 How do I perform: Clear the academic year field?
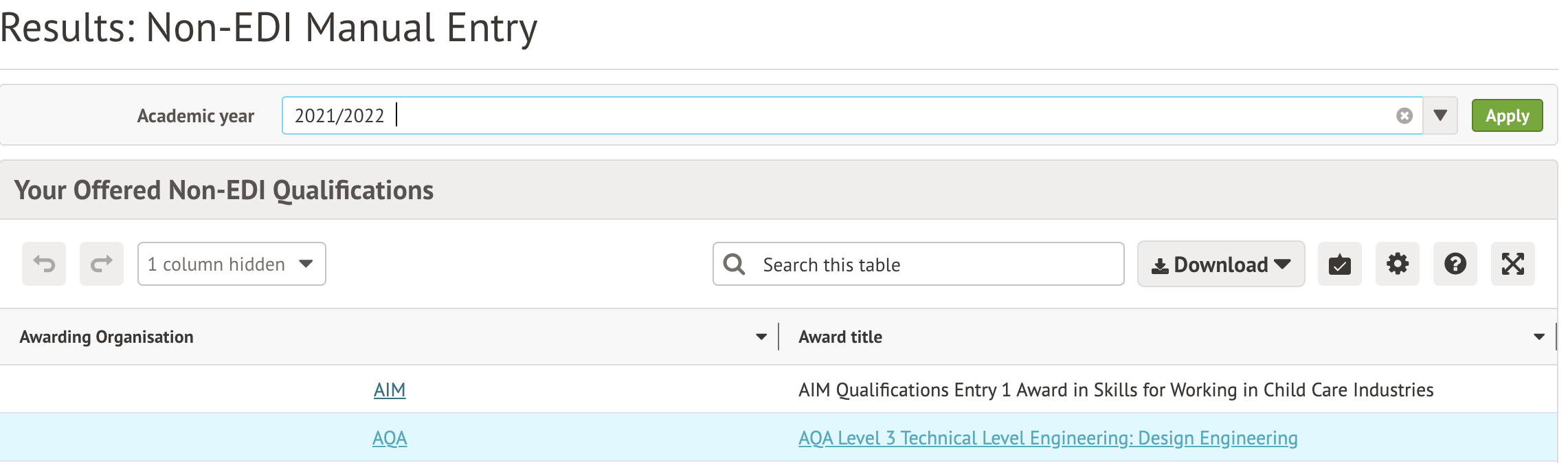1404,115
